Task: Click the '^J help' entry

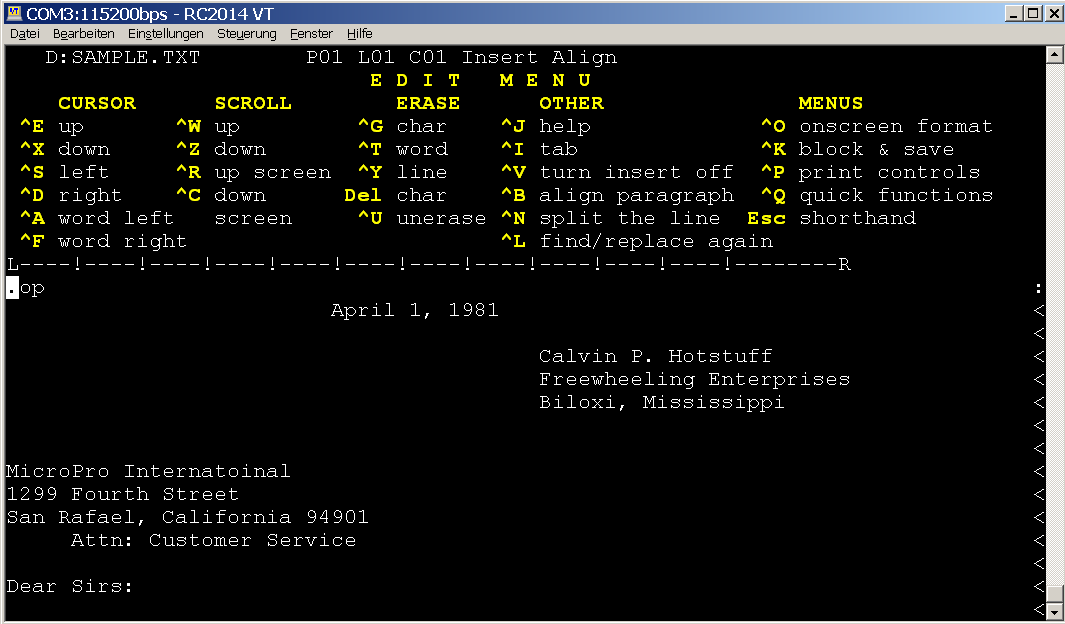Action: [x=546, y=126]
